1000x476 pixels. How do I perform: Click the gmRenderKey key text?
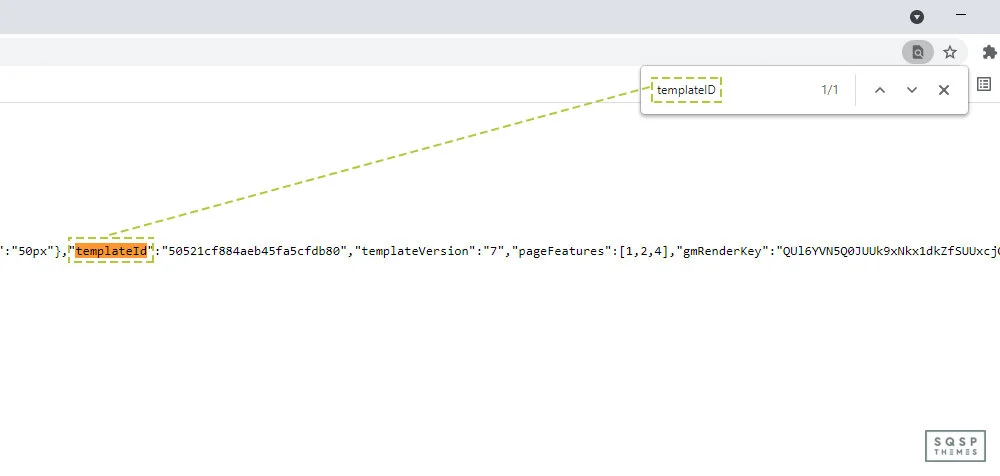(x=721, y=251)
